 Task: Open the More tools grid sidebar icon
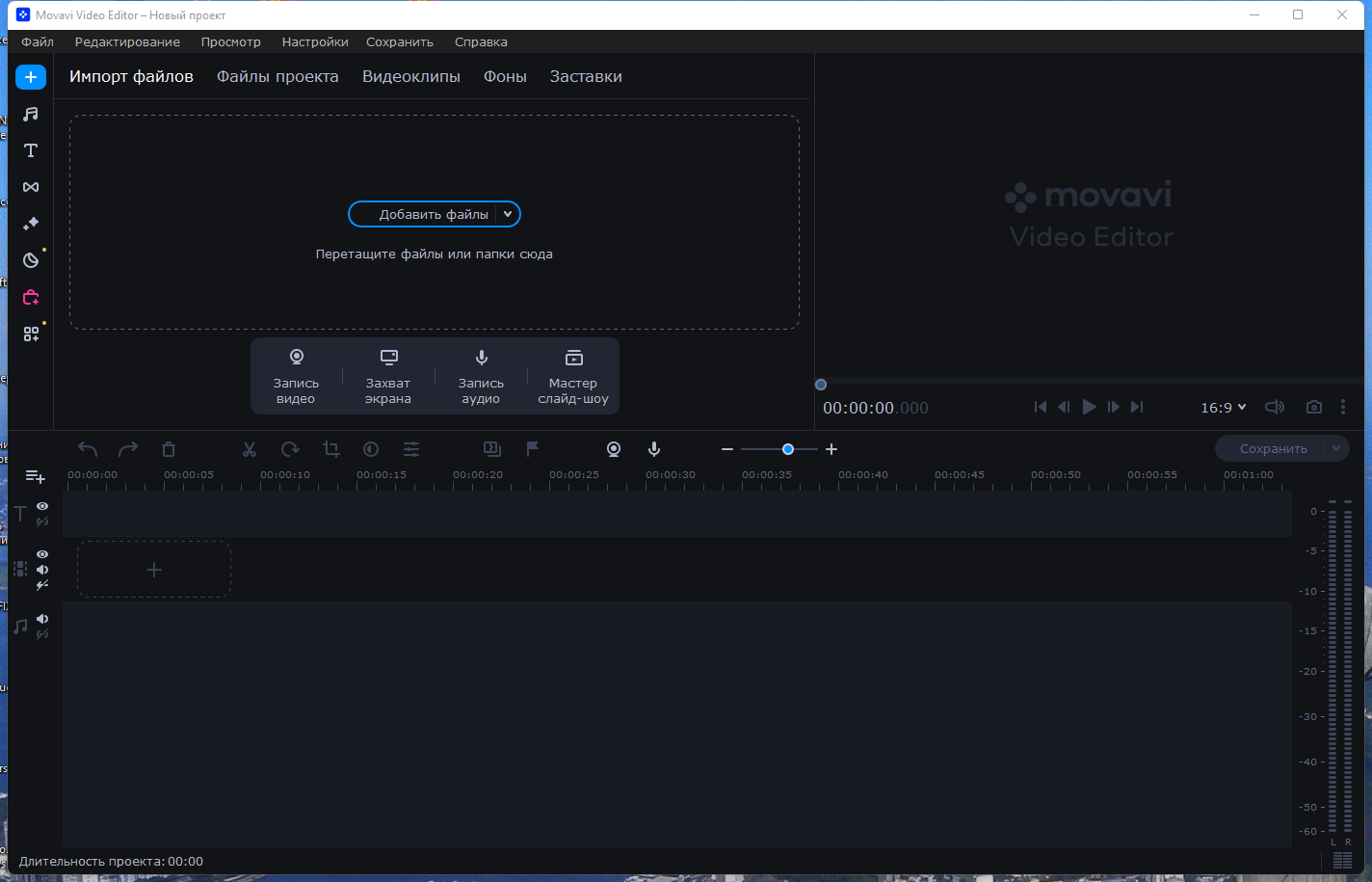click(31, 334)
